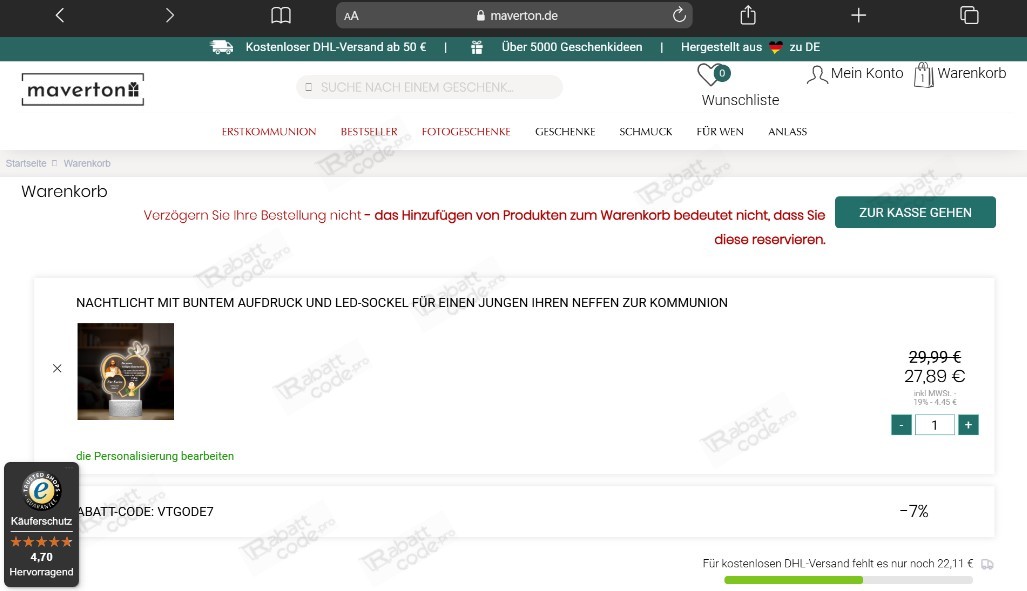Image resolution: width=1027 pixels, height=591 pixels.
Task: Click the Warenkorb page heading
Action: (x=64, y=191)
